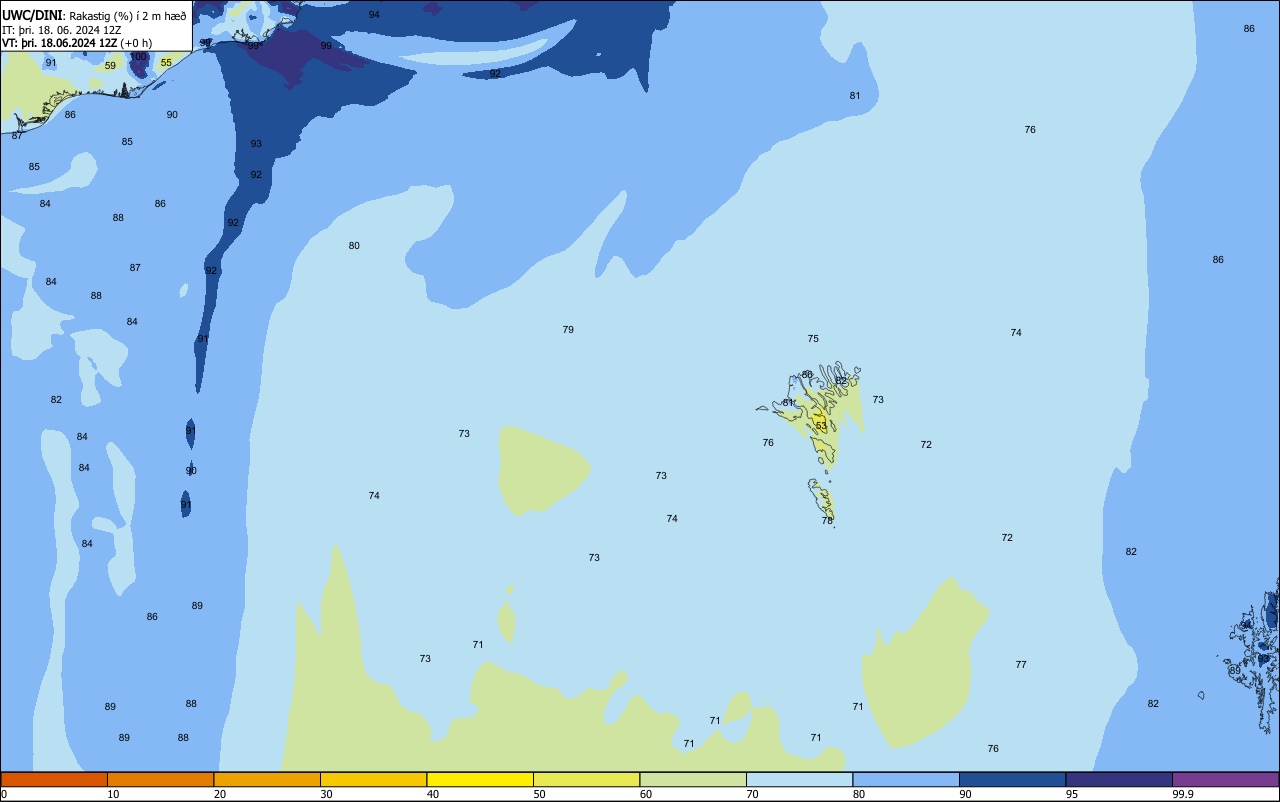The width and height of the screenshot is (1280, 802).
Task: Click the medium blue 80–90 legend swatch
Action: pyautogui.click(x=906, y=779)
